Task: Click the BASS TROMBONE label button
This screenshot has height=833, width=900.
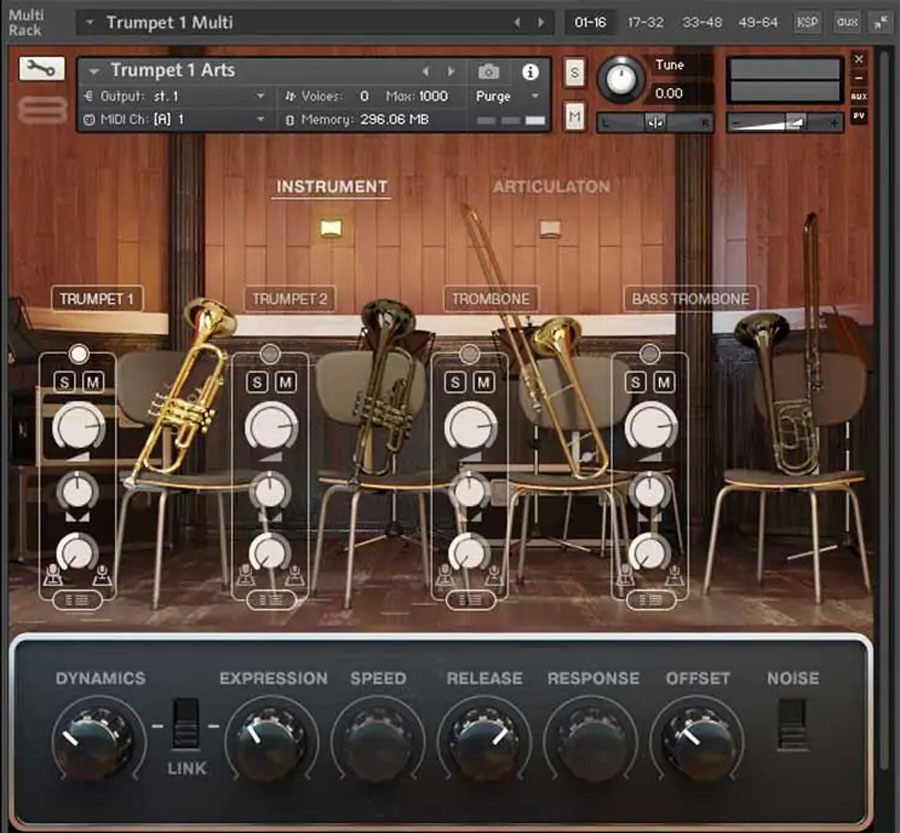Action: pyautogui.click(x=690, y=299)
